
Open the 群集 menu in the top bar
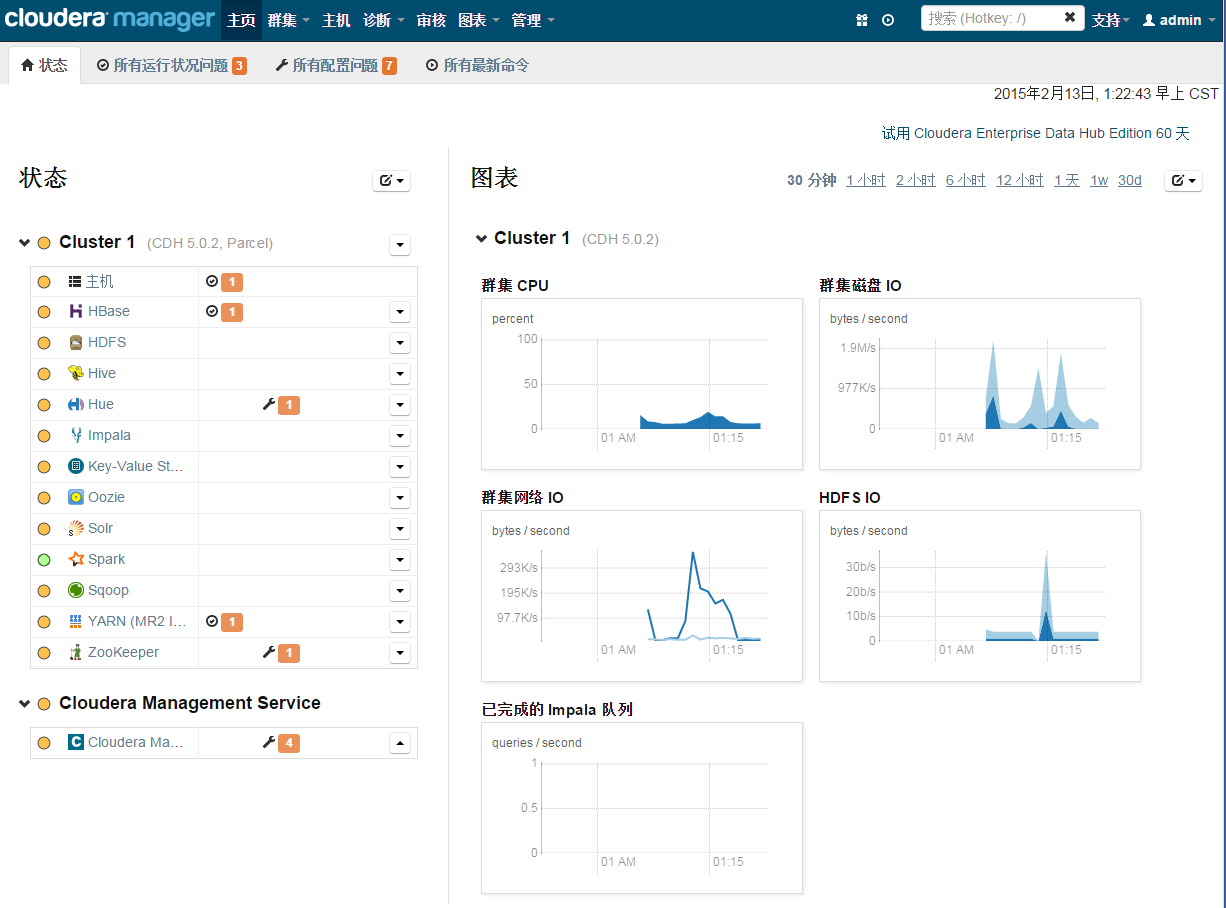[x=288, y=20]
